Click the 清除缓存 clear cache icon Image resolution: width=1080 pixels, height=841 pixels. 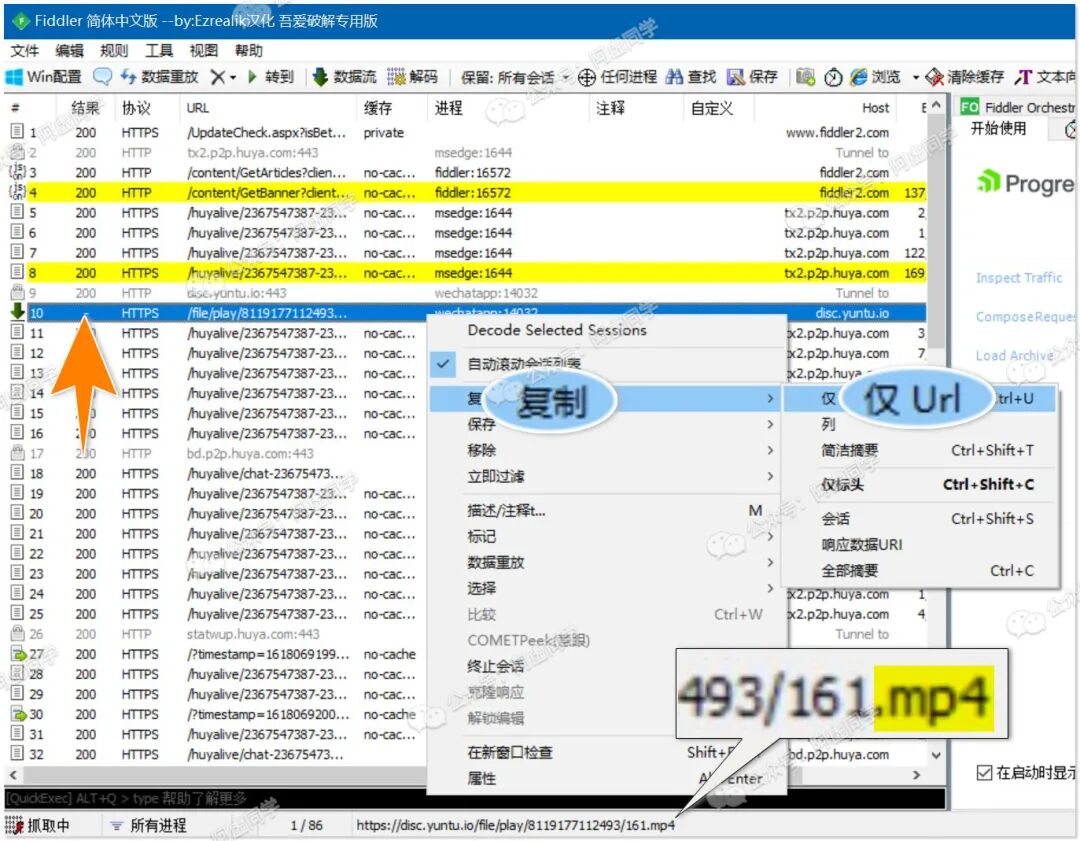[934, 77]
